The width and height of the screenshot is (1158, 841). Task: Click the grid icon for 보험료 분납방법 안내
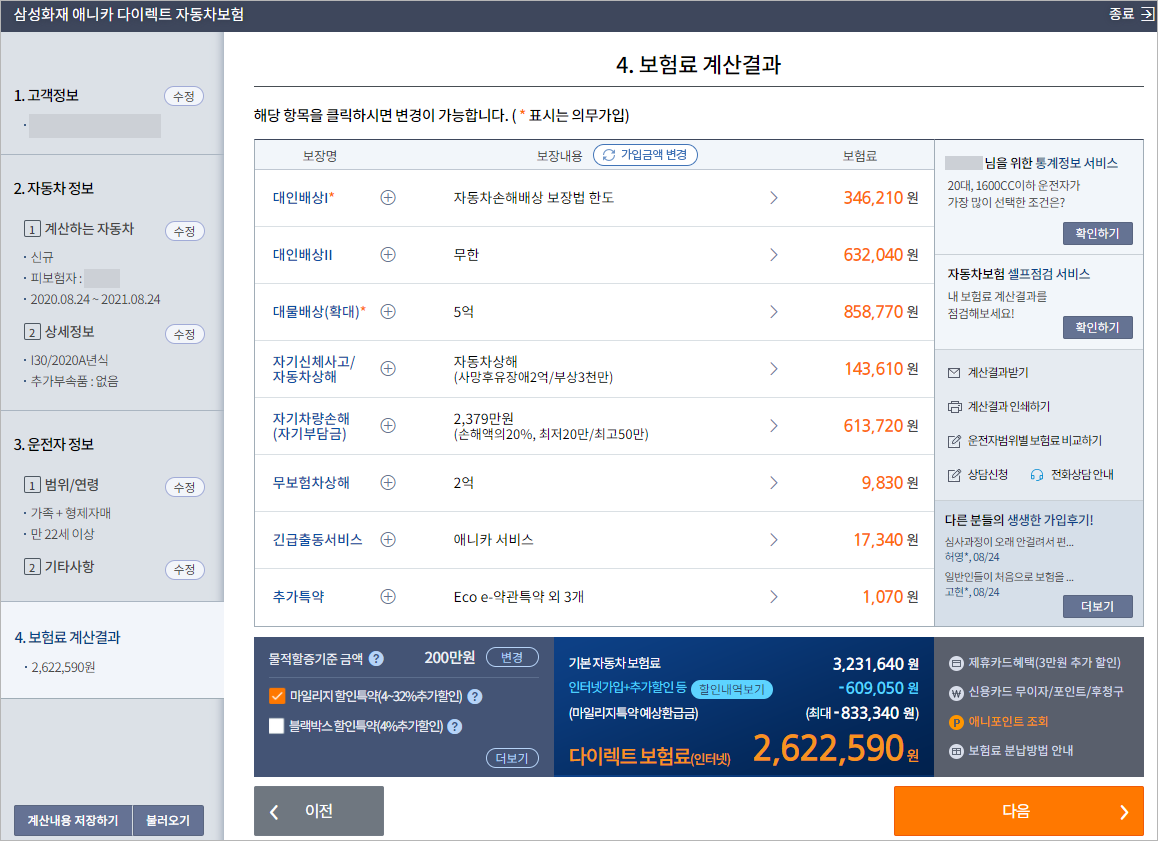pos(956,749)
